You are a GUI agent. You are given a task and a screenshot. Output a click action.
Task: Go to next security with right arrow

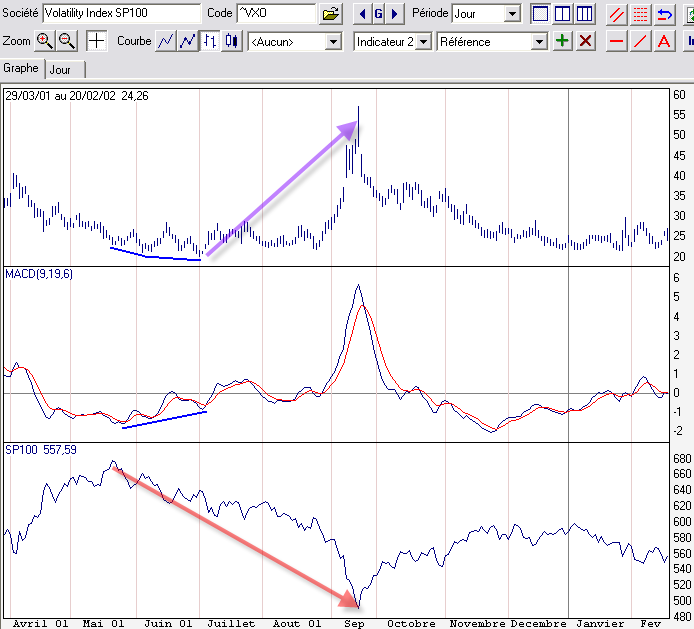point(394,14)
